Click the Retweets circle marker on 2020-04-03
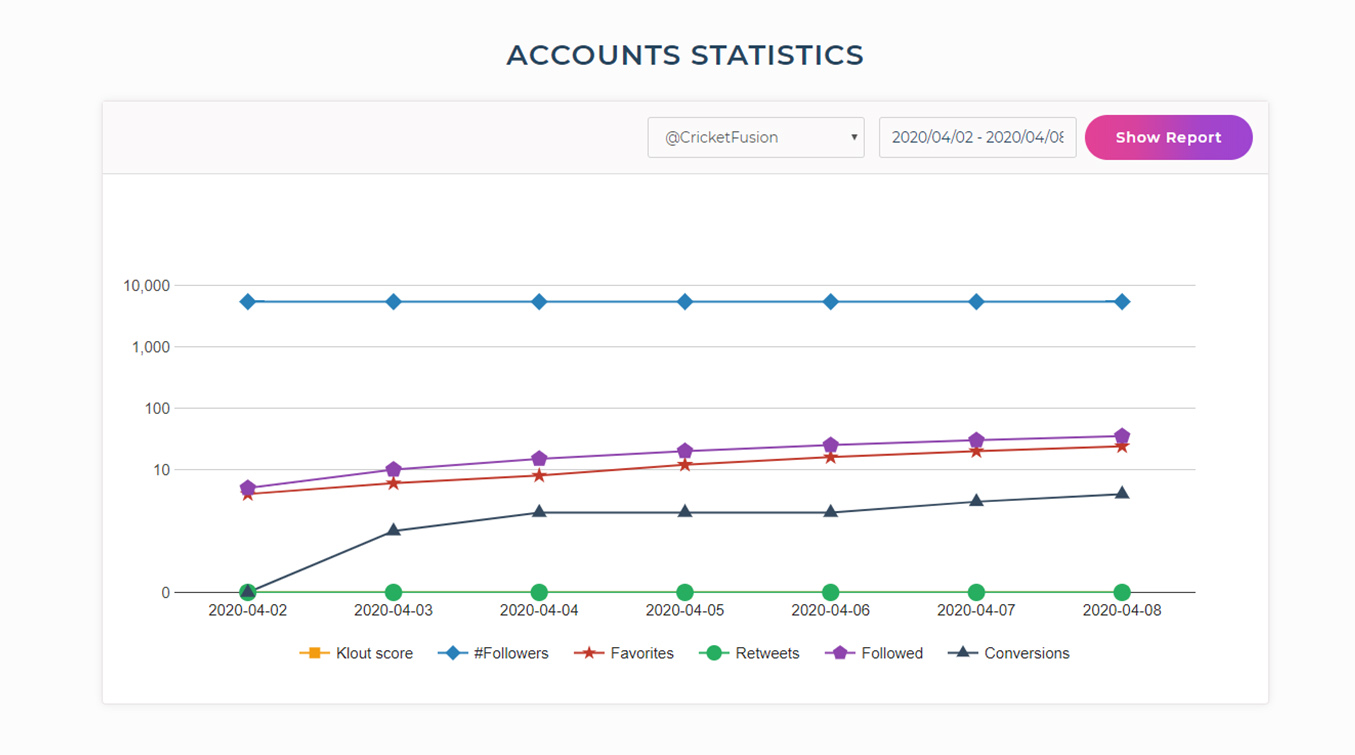 392,592
